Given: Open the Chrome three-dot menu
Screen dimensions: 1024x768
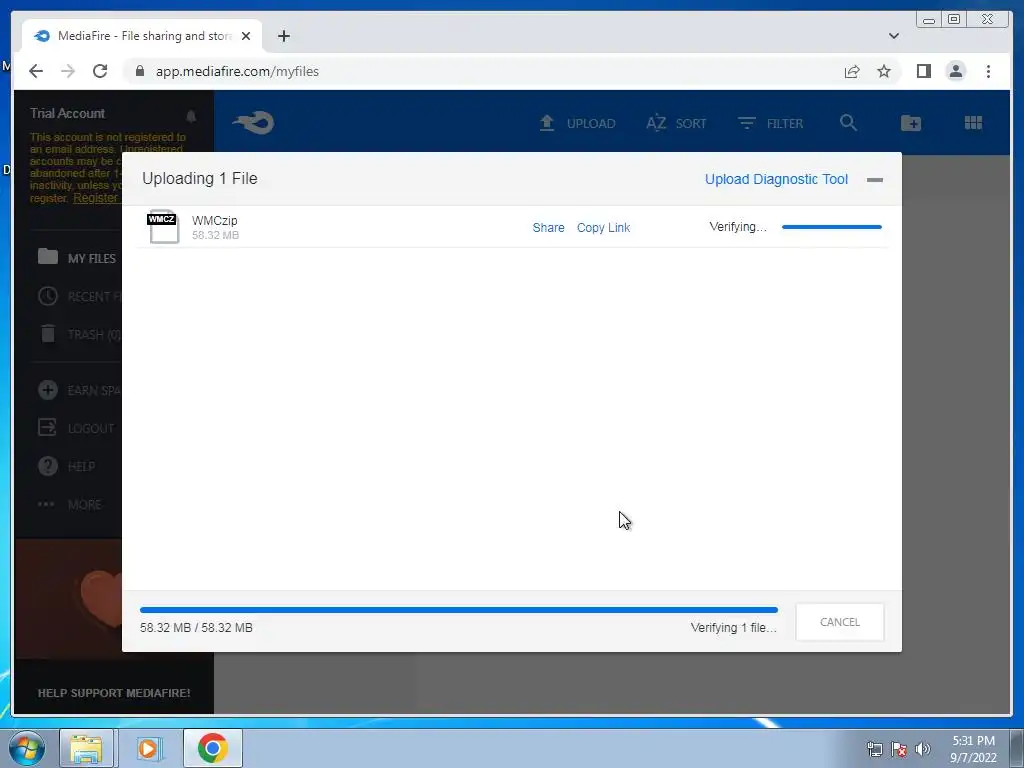Looking at the screenshot, I should (988, 71).
